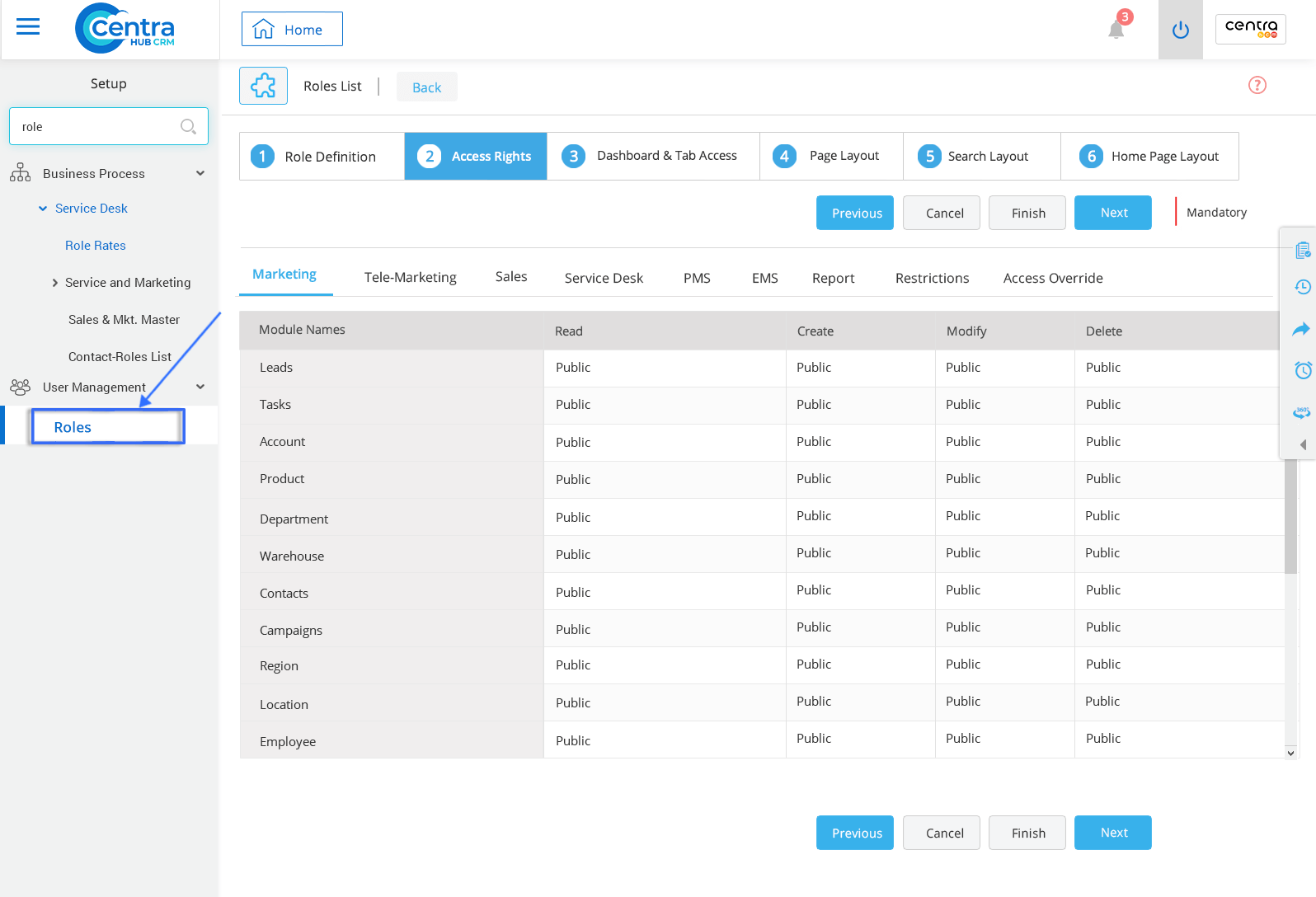Click the bottom Next button
The height and width of the screenshot is (897, 1316).
[1113, 833]
